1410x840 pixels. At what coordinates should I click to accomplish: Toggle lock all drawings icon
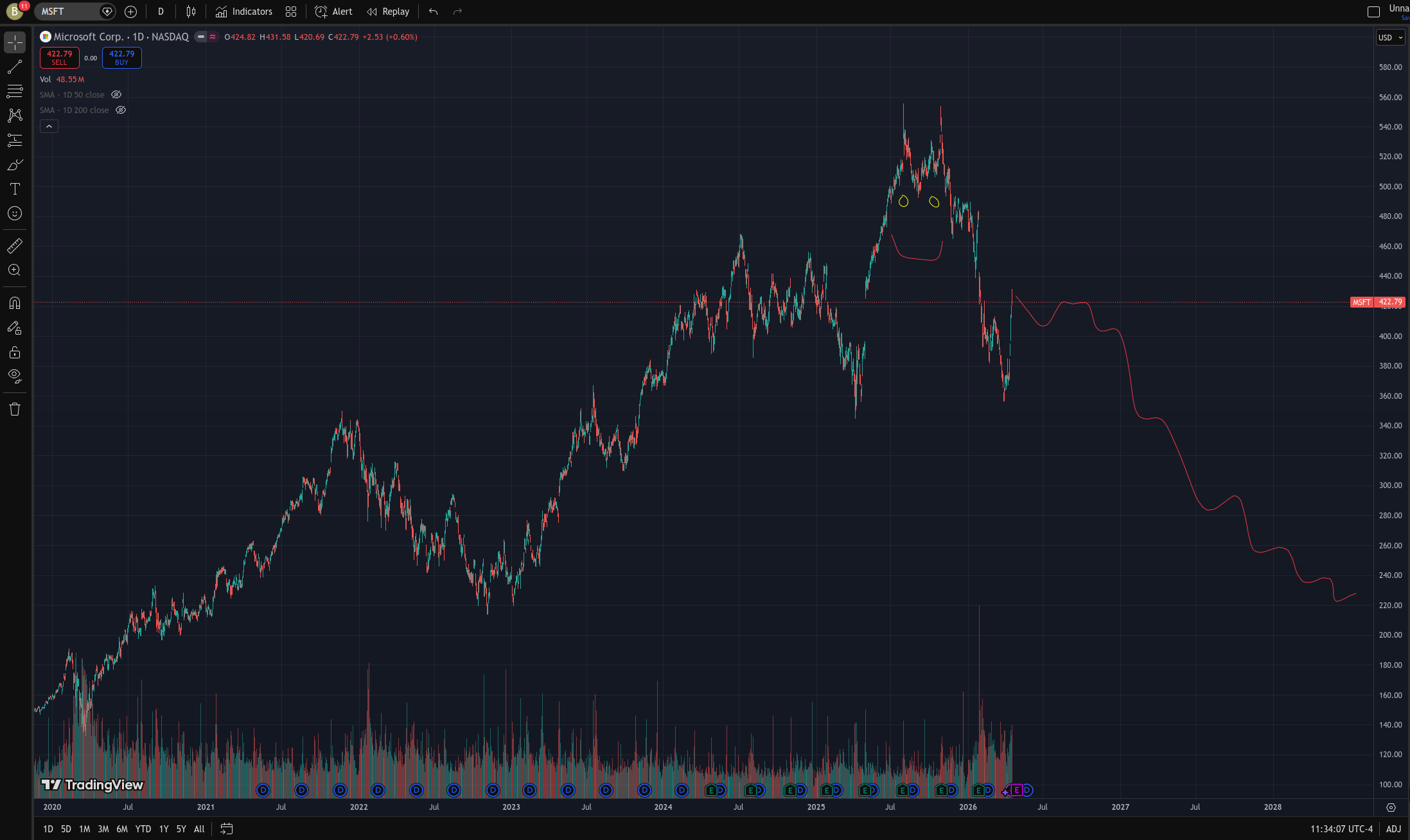pos(15,352)
